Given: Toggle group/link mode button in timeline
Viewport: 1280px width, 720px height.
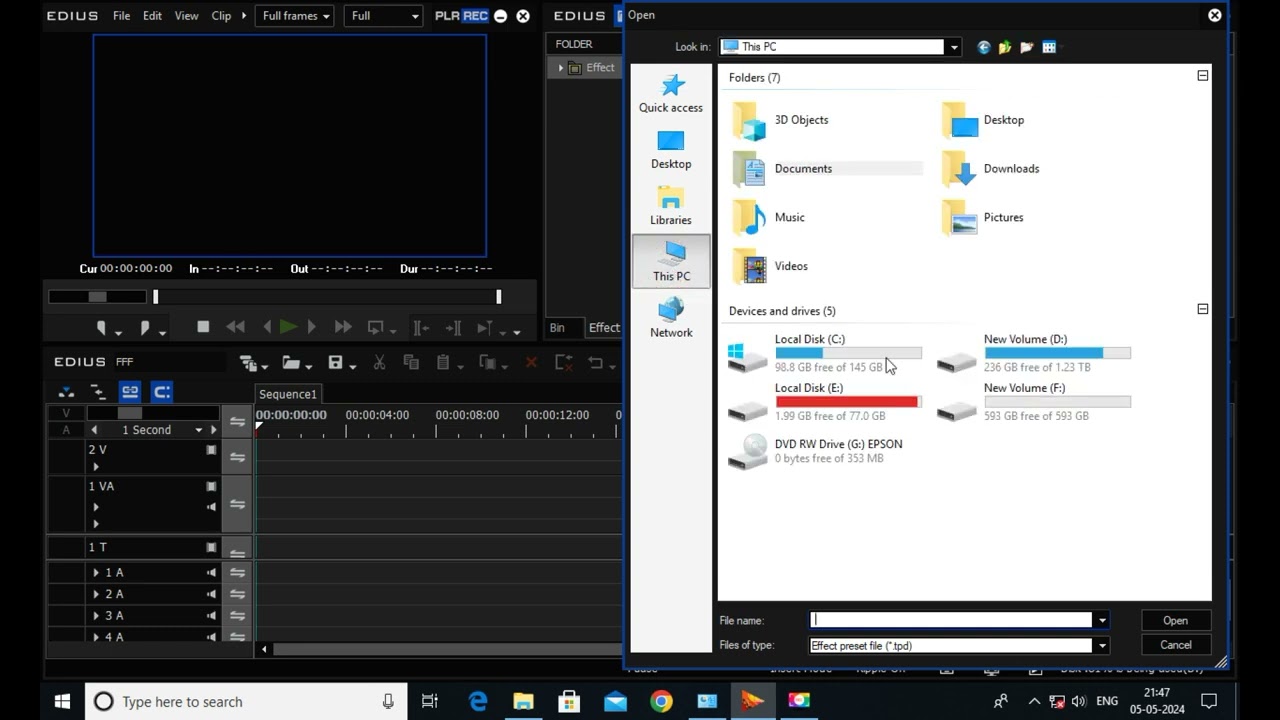Looking at the screenshot, I should pyautogui.click(x=129, y=392).
